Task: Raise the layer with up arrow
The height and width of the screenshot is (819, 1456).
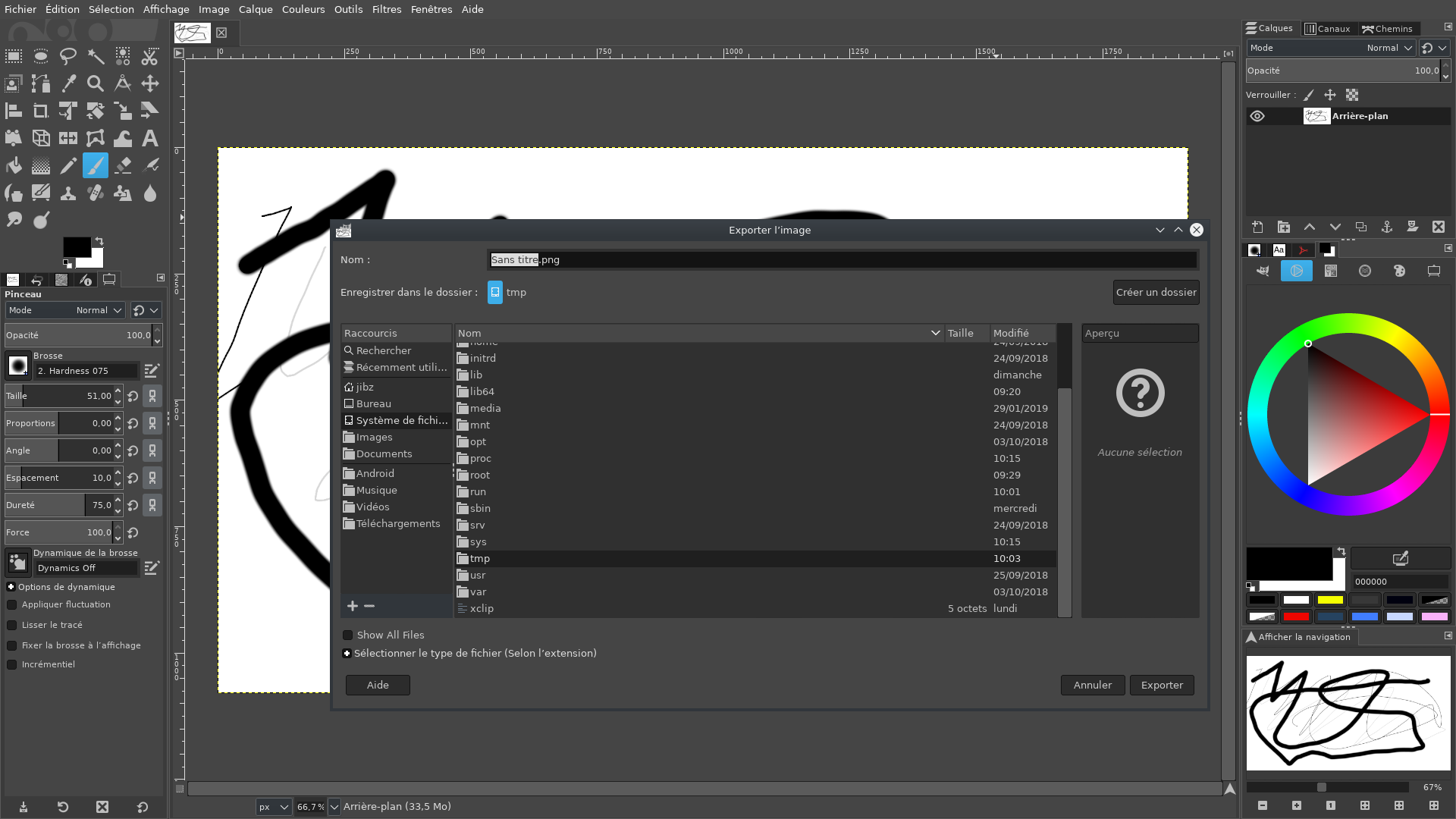Action: [1310, 227]
